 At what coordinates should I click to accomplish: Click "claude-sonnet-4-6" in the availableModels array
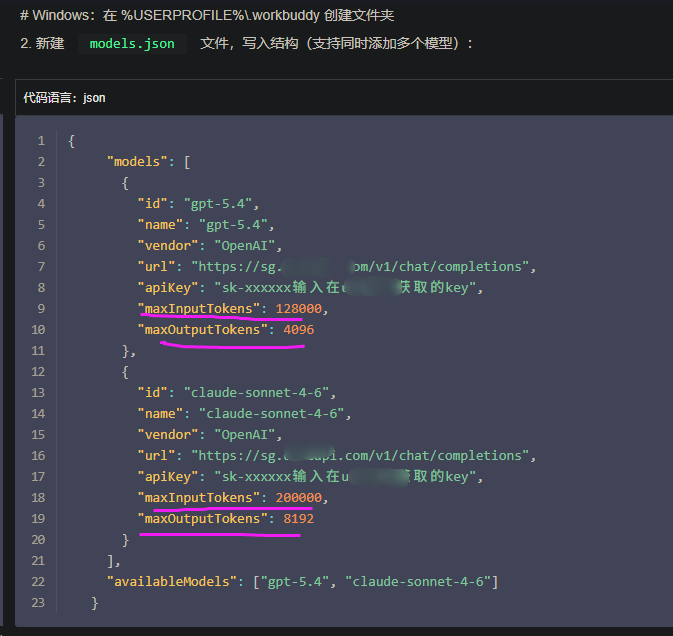coord(418,582)
